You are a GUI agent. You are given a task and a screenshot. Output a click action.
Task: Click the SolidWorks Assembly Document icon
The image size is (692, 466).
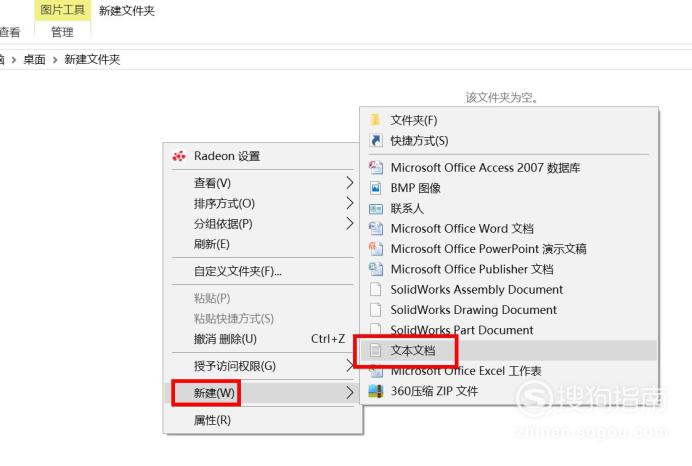(x=376, y=289)
